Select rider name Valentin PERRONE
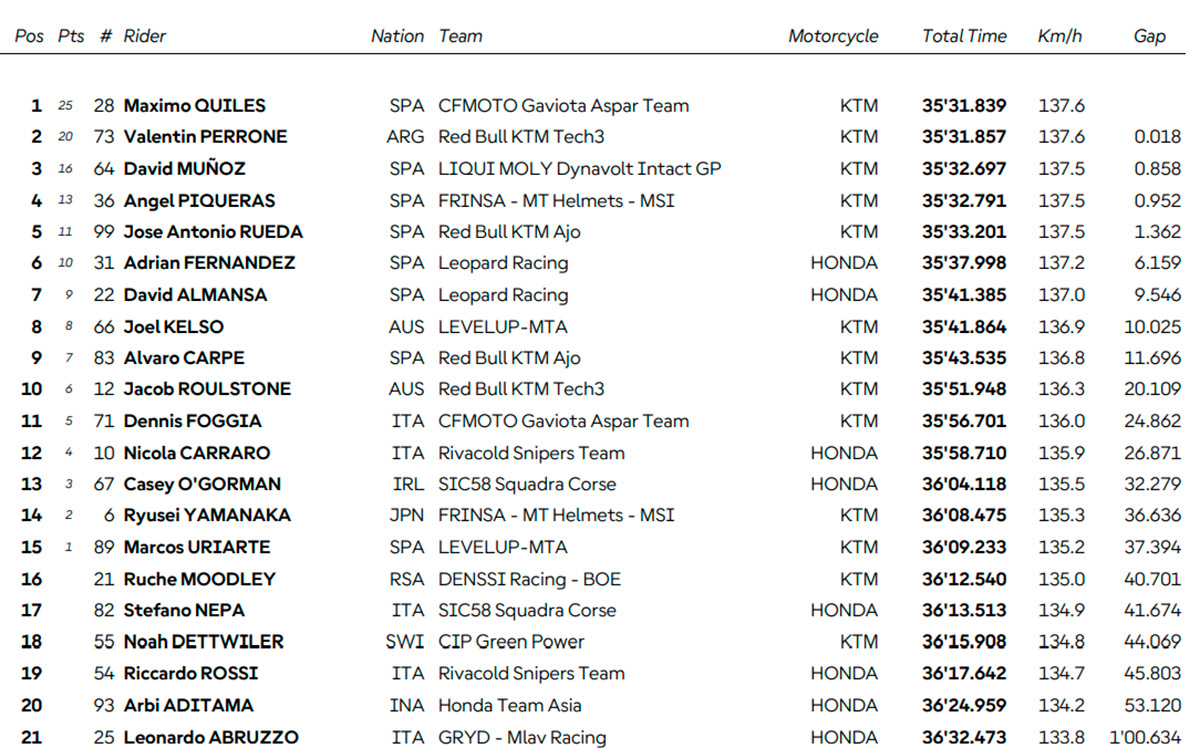Image resolution: width=1200 pixels, height=748 pixels. [x=205, y=137]
